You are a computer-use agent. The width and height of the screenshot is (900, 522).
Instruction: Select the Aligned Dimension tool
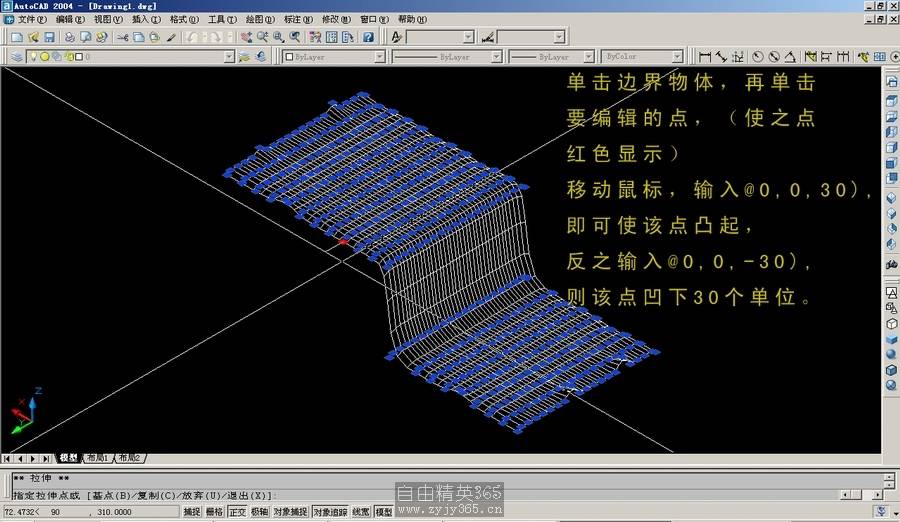point(721,57)
